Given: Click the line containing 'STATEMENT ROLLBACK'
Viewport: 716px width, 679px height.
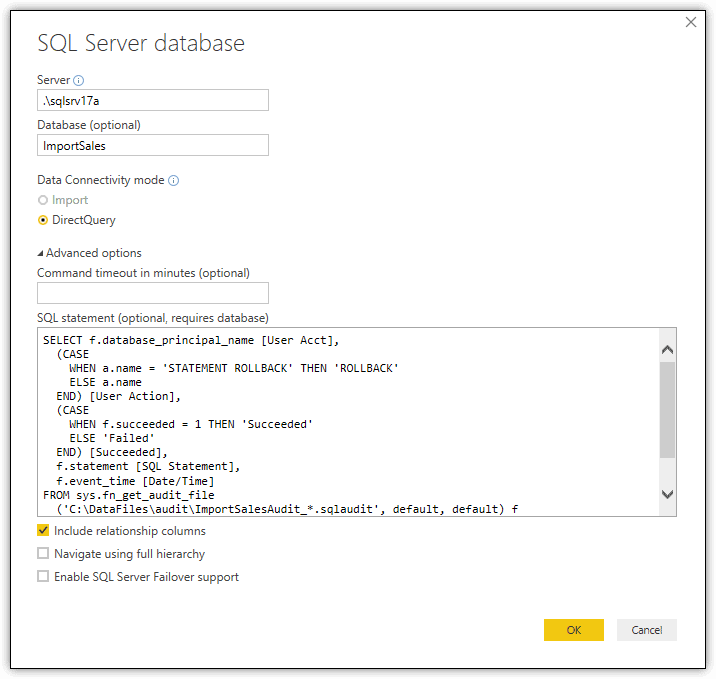Looking at the screenshot, I should pyautogui.click(x=234, y=368).
